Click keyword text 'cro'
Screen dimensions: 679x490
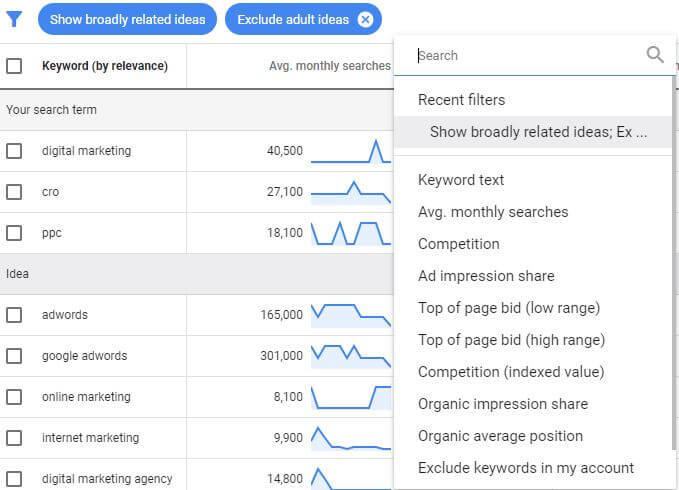pyautogui.click(x=50, y=192)
